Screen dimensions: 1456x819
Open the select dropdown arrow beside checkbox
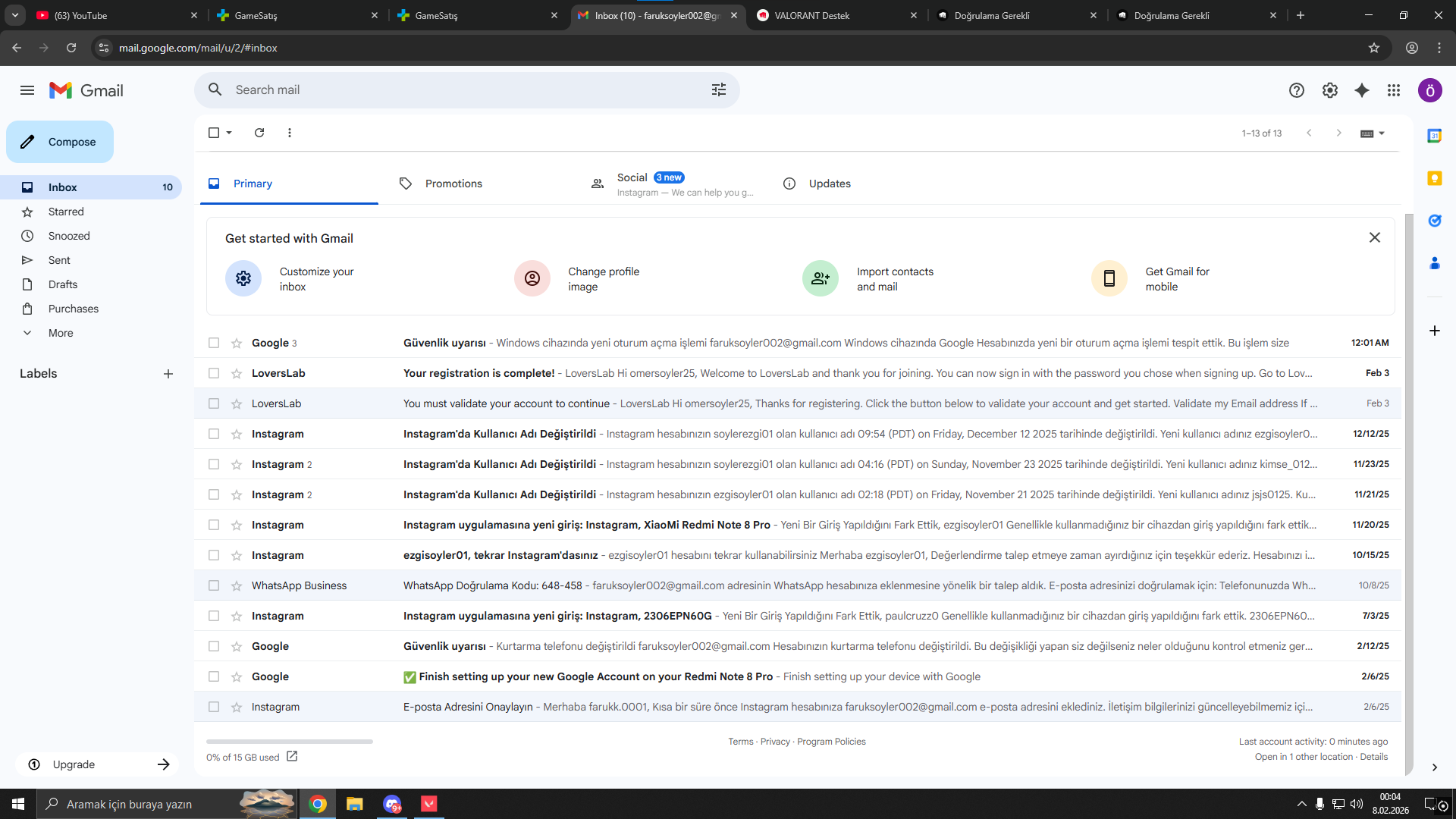[229, 133]
